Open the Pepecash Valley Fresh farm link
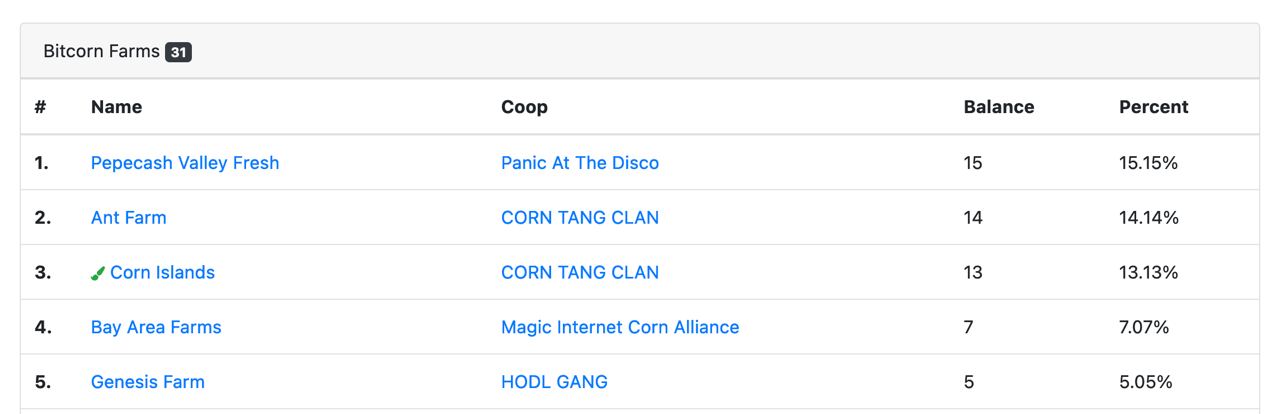This screenshot has width=1280, height=414. point(185,163)
